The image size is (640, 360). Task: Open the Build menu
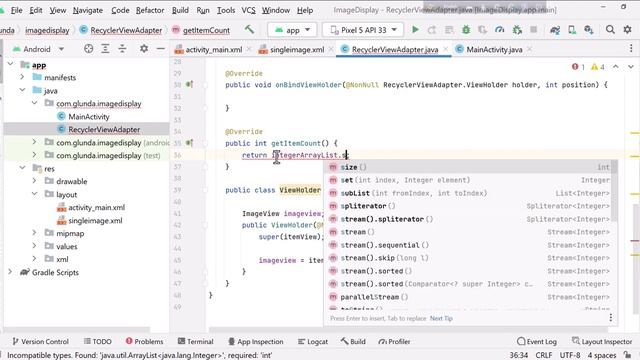180,10
